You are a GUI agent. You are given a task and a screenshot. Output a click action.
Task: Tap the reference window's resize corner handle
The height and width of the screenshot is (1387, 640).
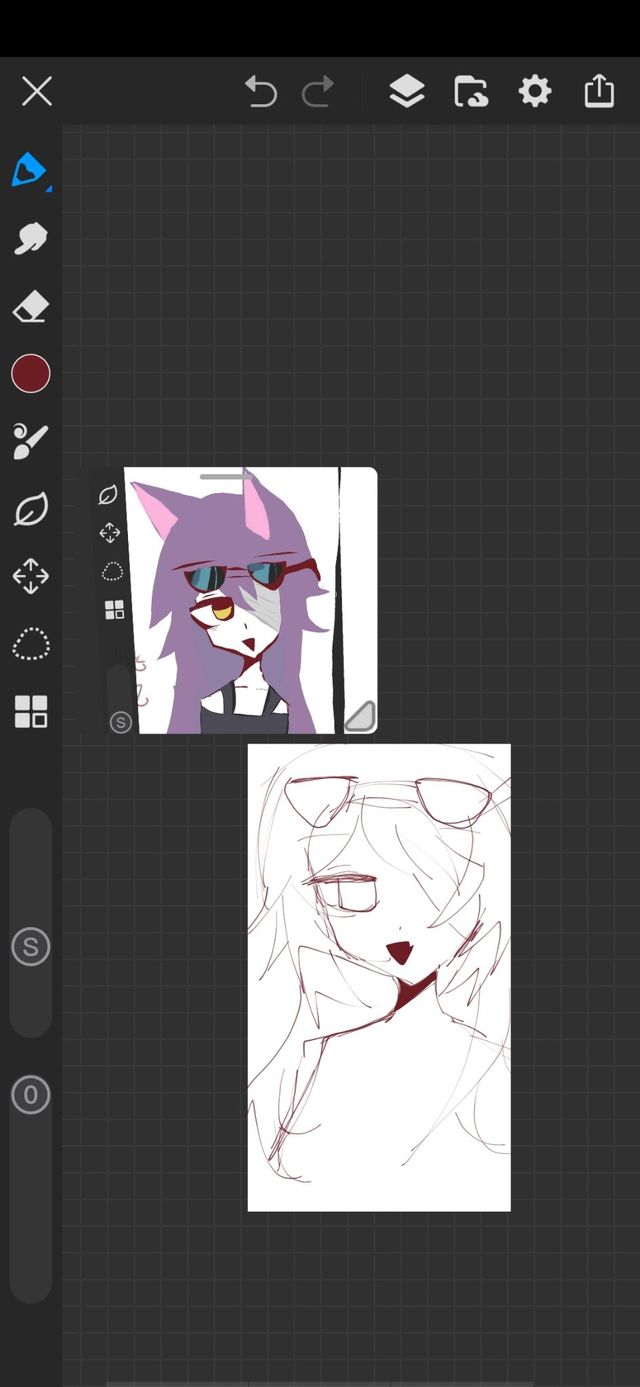point(360,716)
